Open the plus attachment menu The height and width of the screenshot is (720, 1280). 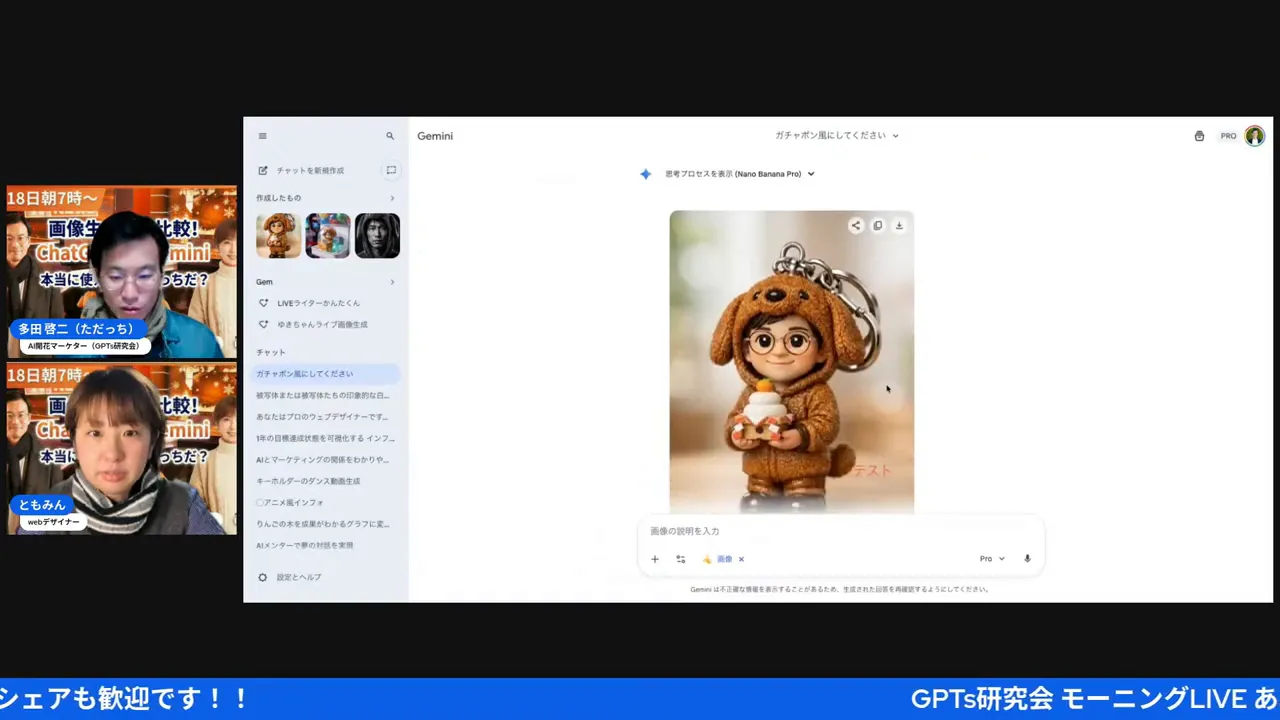coord(655,559)
